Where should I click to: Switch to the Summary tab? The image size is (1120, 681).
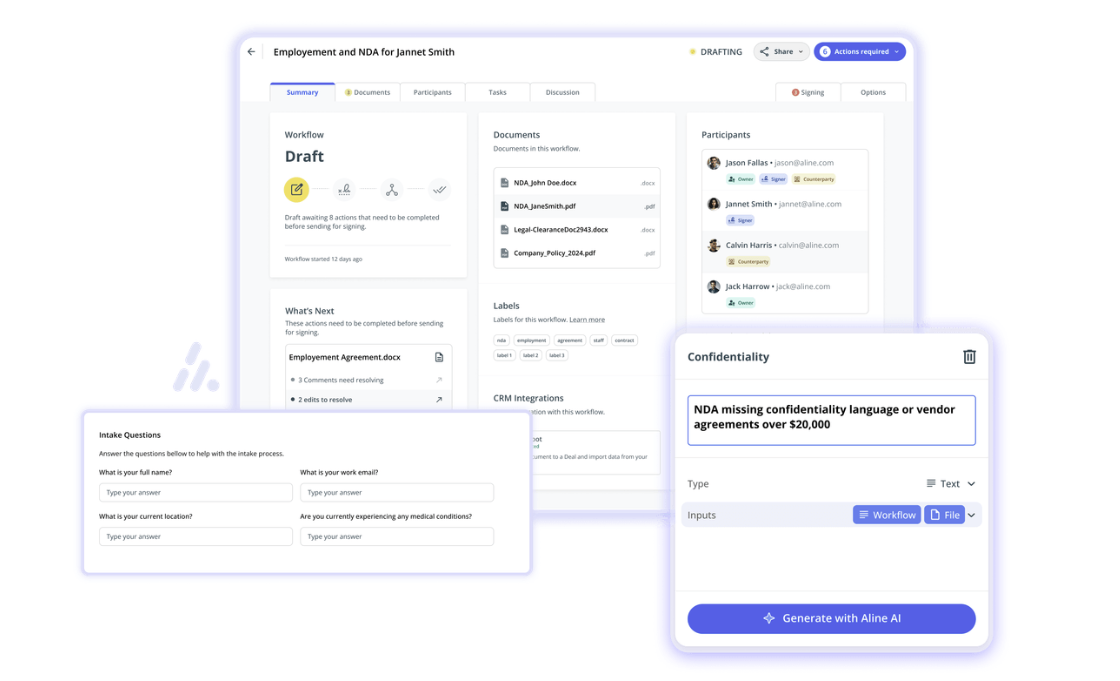302,92
